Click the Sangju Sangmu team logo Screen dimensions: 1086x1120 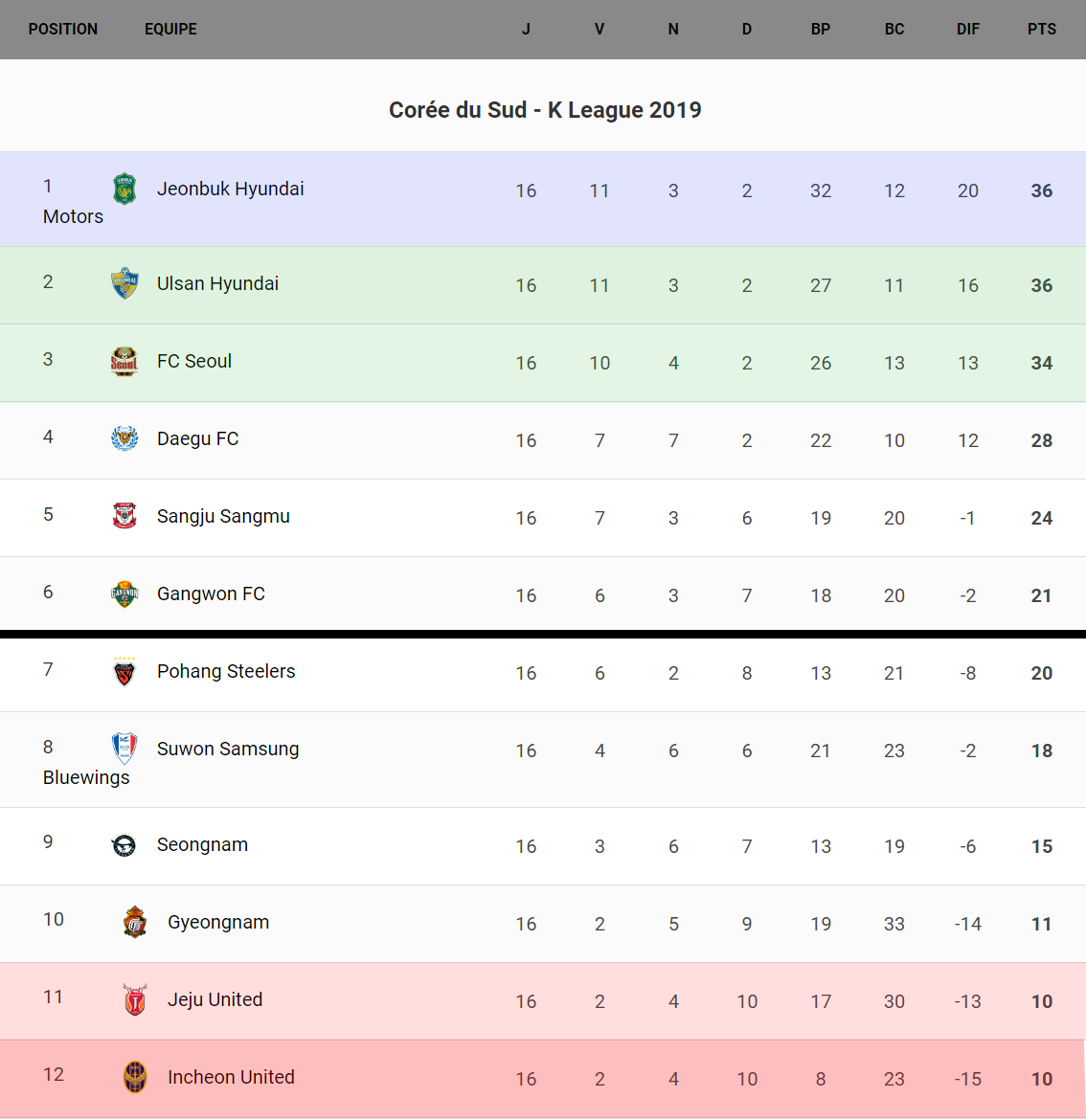pos(124,516)
